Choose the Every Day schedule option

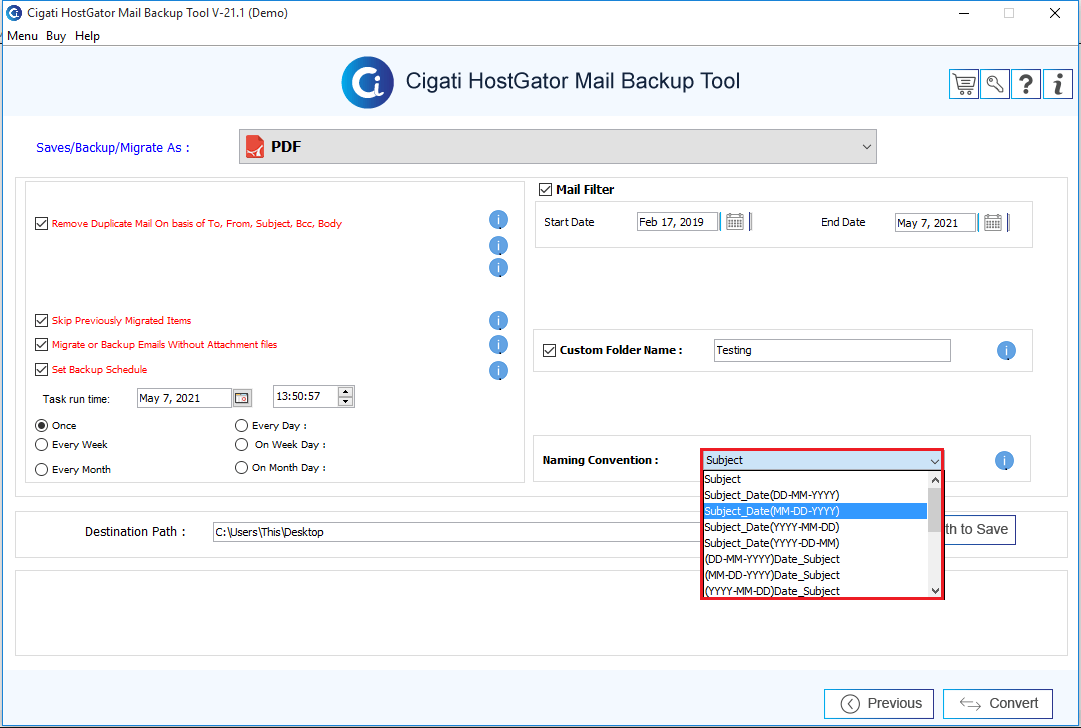[x=241, y=425]
